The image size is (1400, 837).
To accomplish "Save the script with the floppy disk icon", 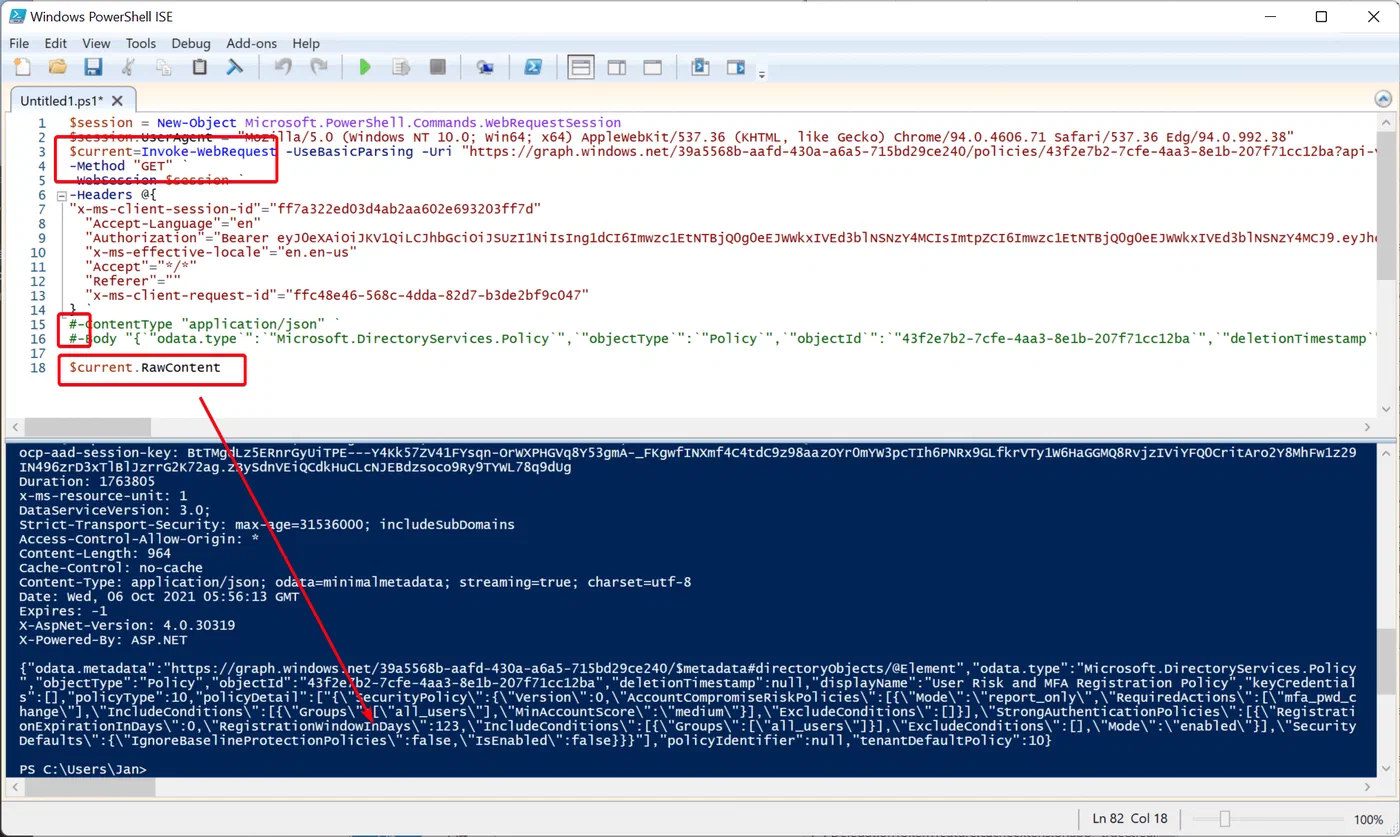I will tap(93, 67).
